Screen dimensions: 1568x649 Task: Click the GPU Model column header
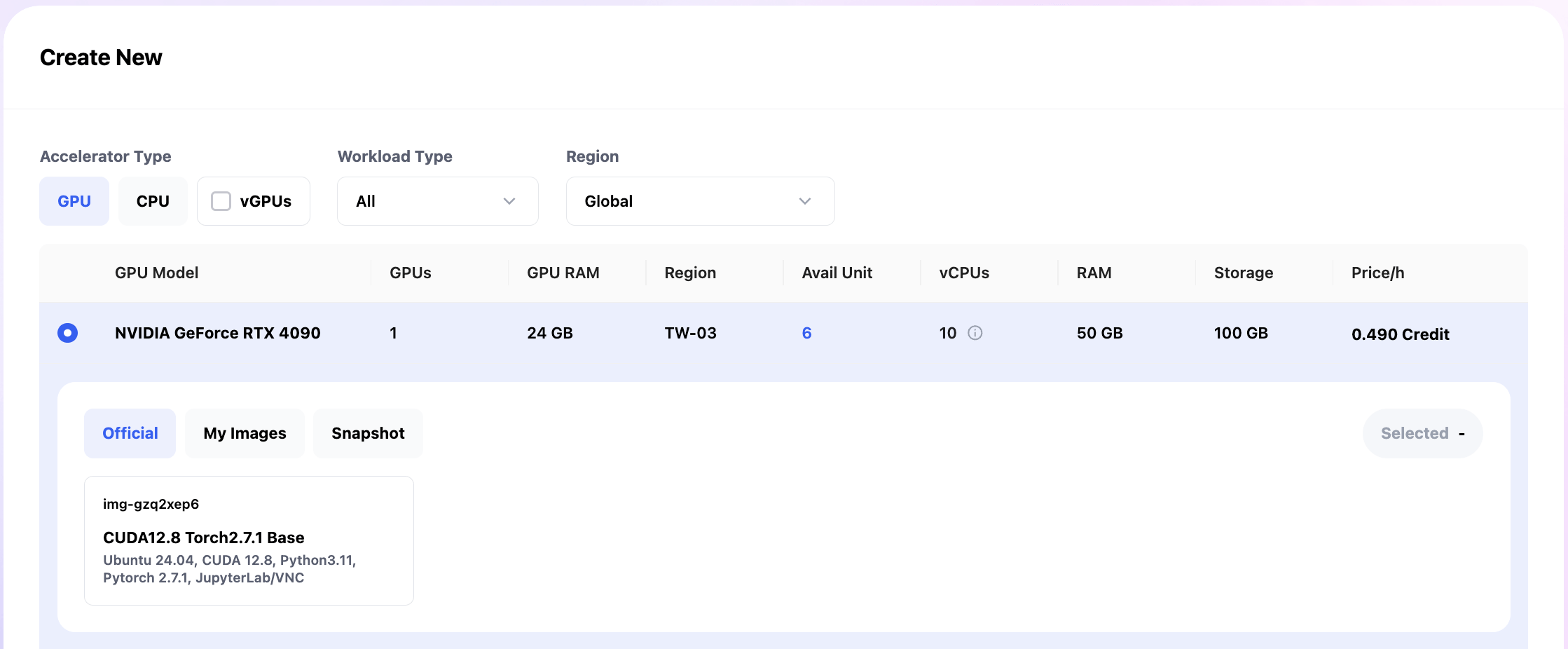[156, 273]
